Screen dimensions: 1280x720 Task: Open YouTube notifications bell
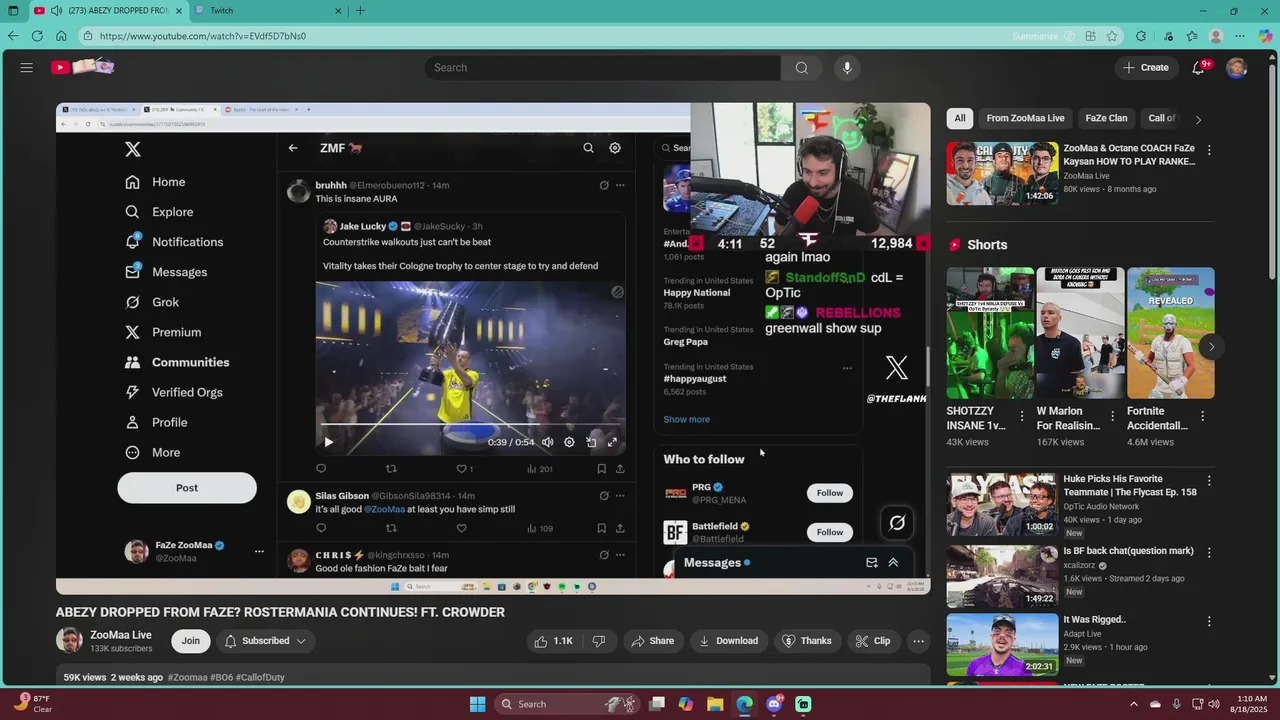(x=1199, y=67)
